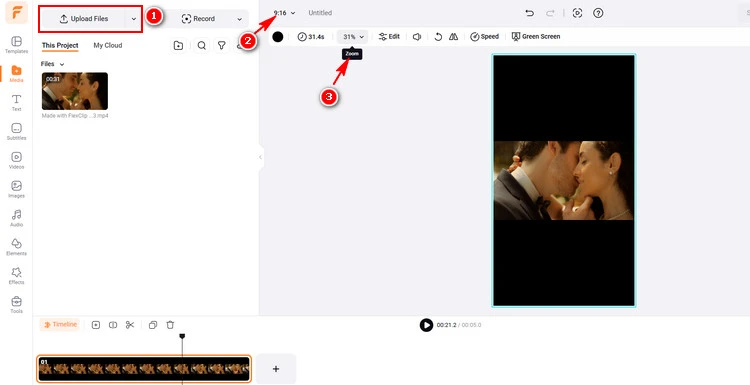
Task: Collapse the media side panel handle
Action: (x=261, y=157)
